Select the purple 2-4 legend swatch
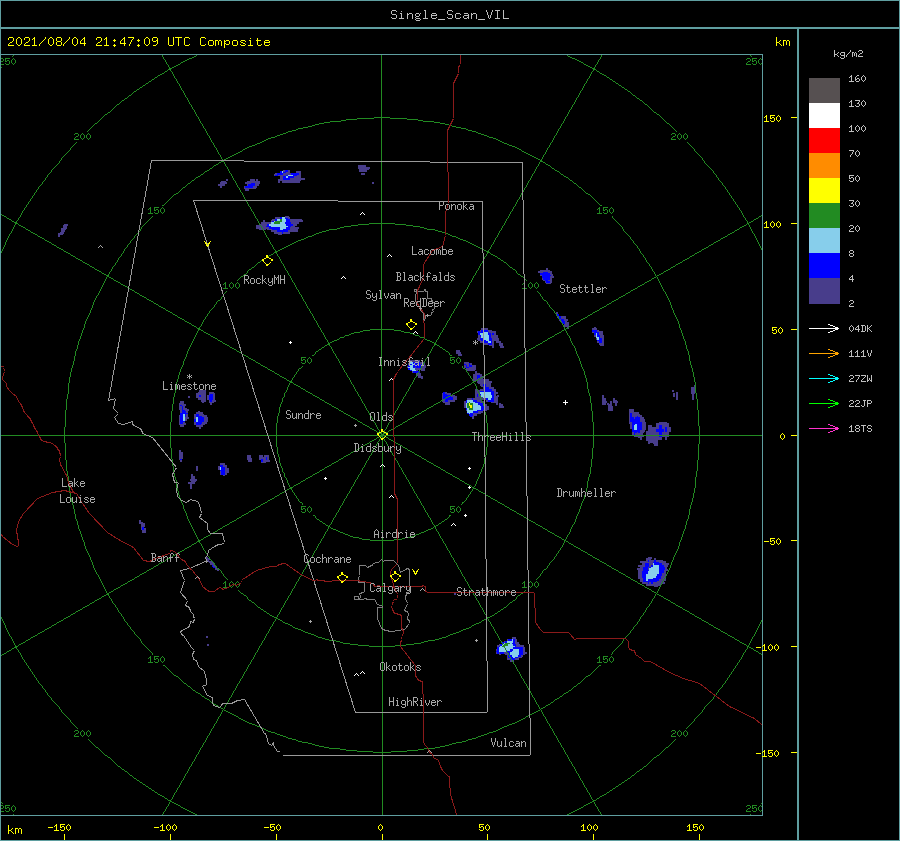The image size is (900, 841). tap(824, 291)
